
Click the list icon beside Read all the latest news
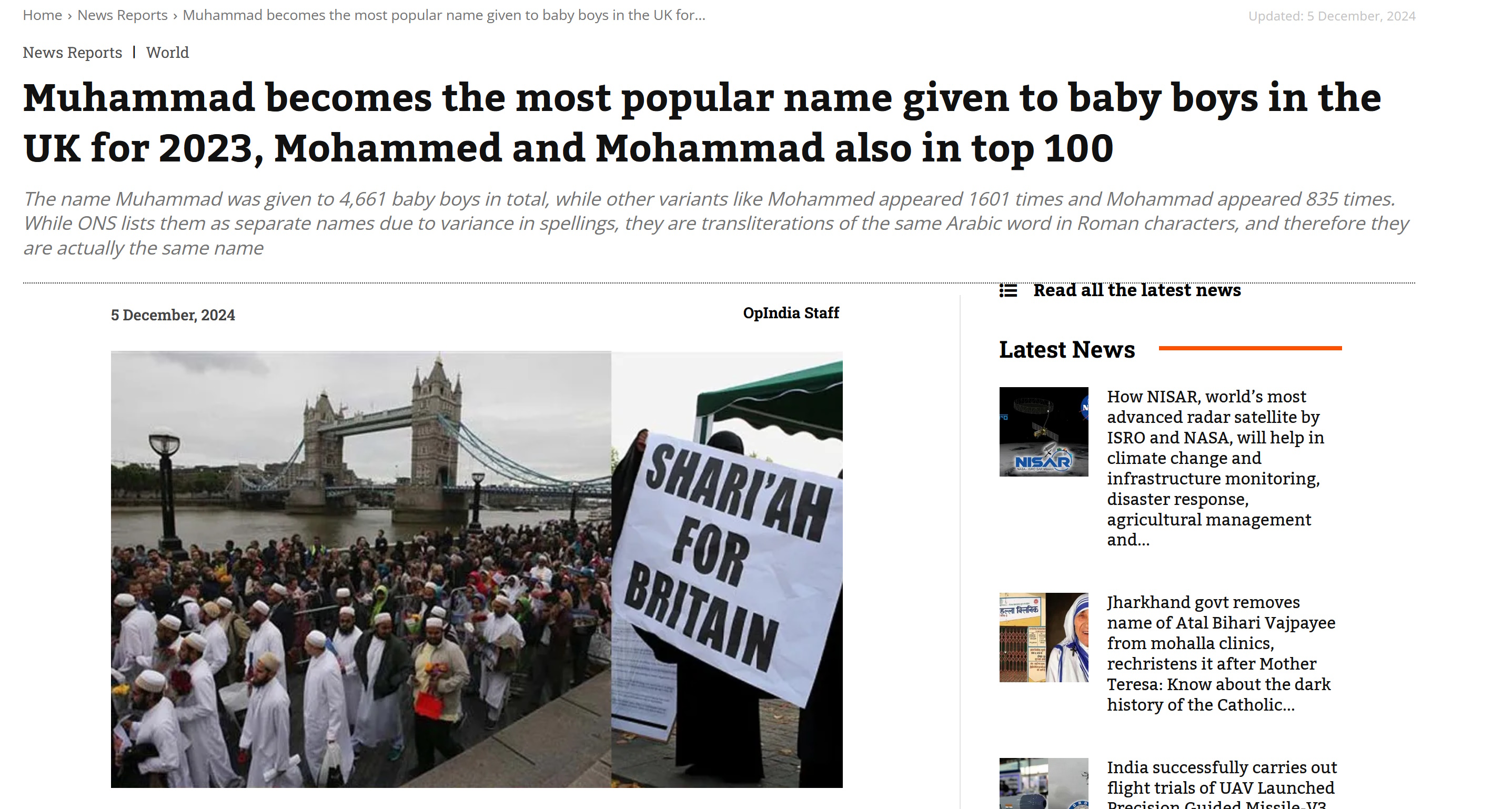pyautogui.click(x=1008, y=290)
